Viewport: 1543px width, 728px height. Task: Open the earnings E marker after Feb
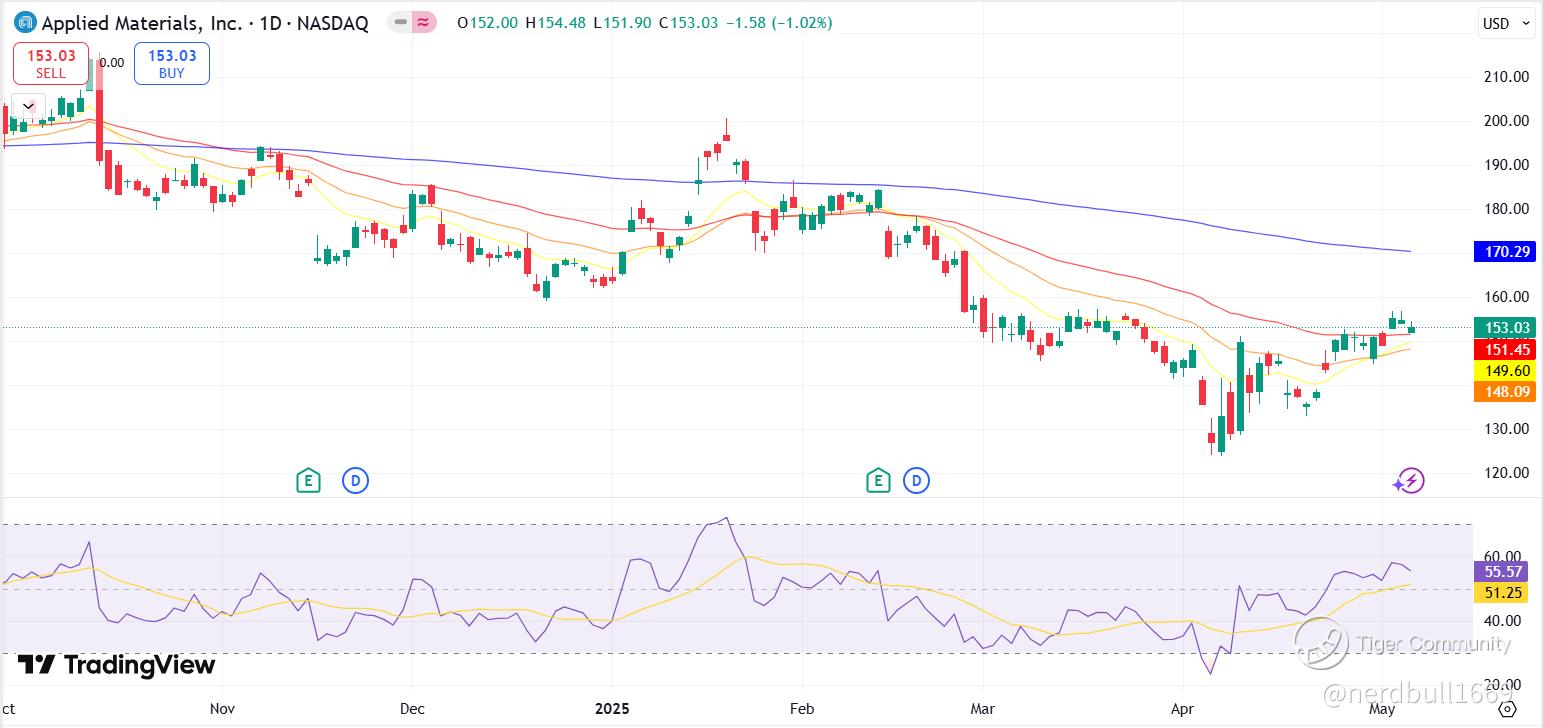878,481
